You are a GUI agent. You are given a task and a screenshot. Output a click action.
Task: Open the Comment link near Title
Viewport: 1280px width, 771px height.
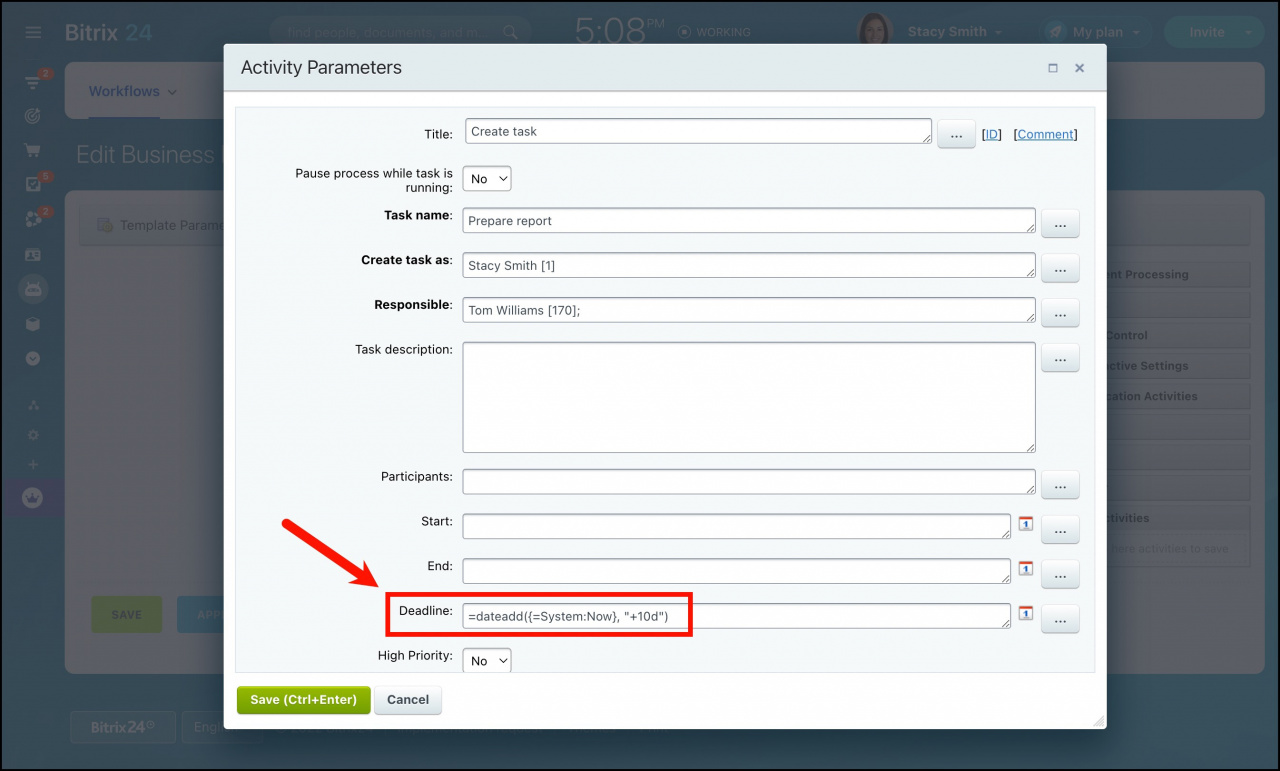[1045, 134]
